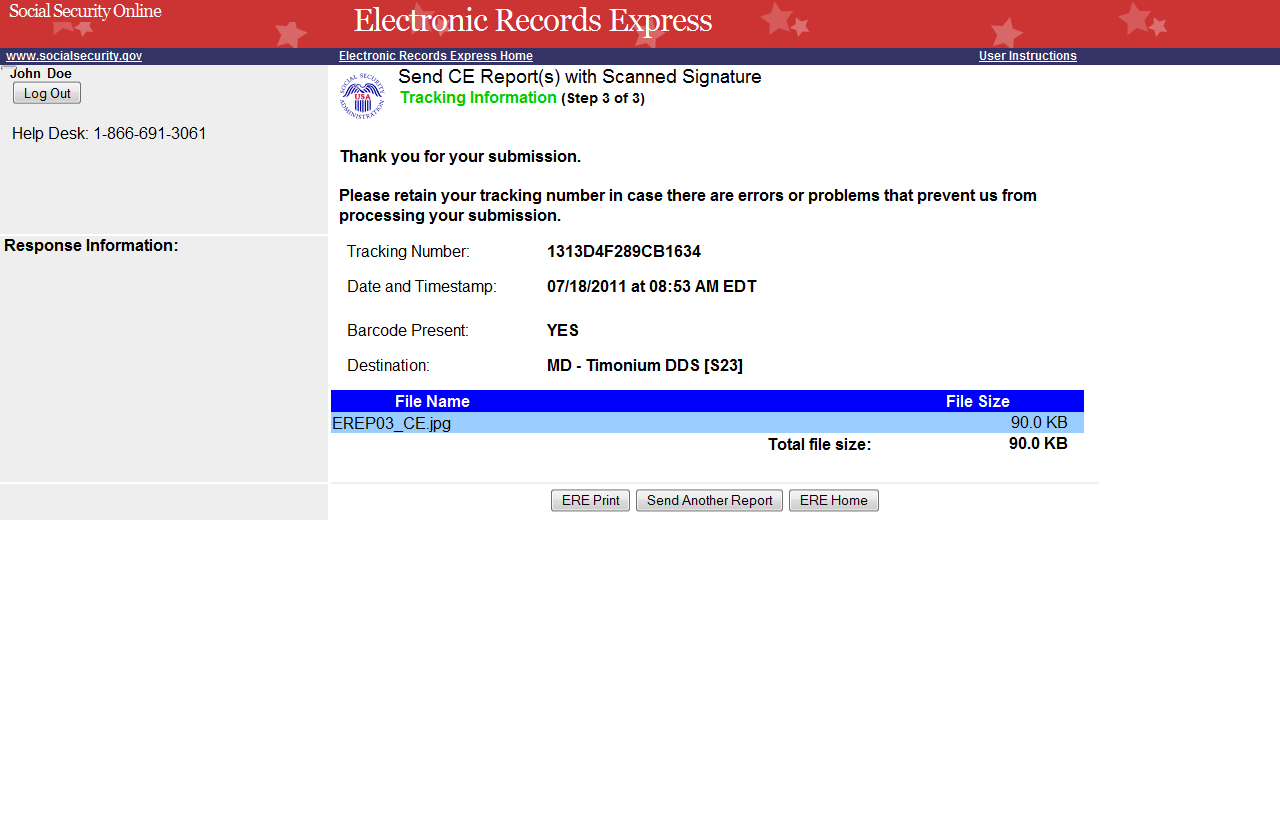Click the Social Security Administration seal logo
The image size is (1280, 823).
tap(362, 96)
